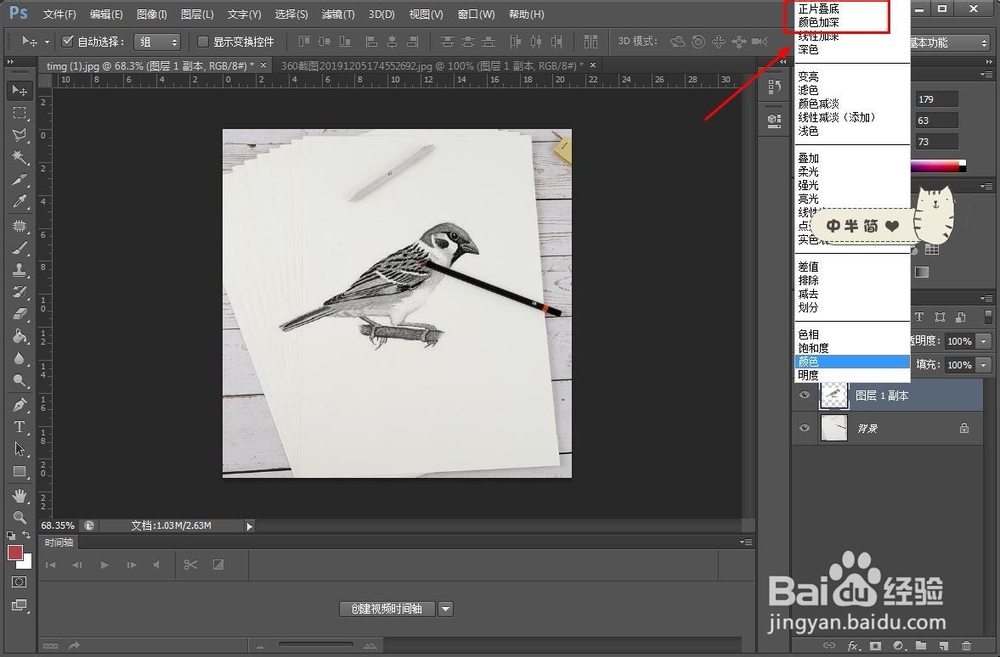Image resolution: width=1000 pixels, height=657 pixels.
Task: Open the 基本功能 workspace dropdown
Action: pyautogui.click(x=949, y=43)
